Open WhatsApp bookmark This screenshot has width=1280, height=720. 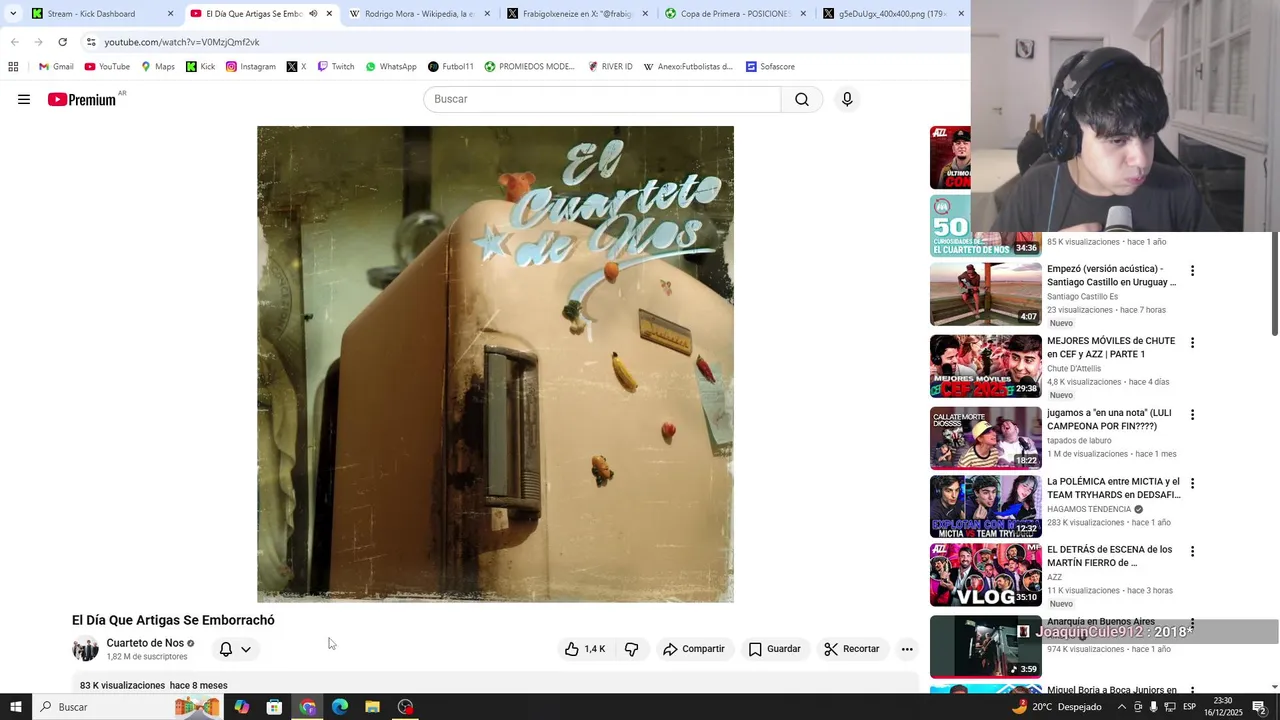point(391,67)
